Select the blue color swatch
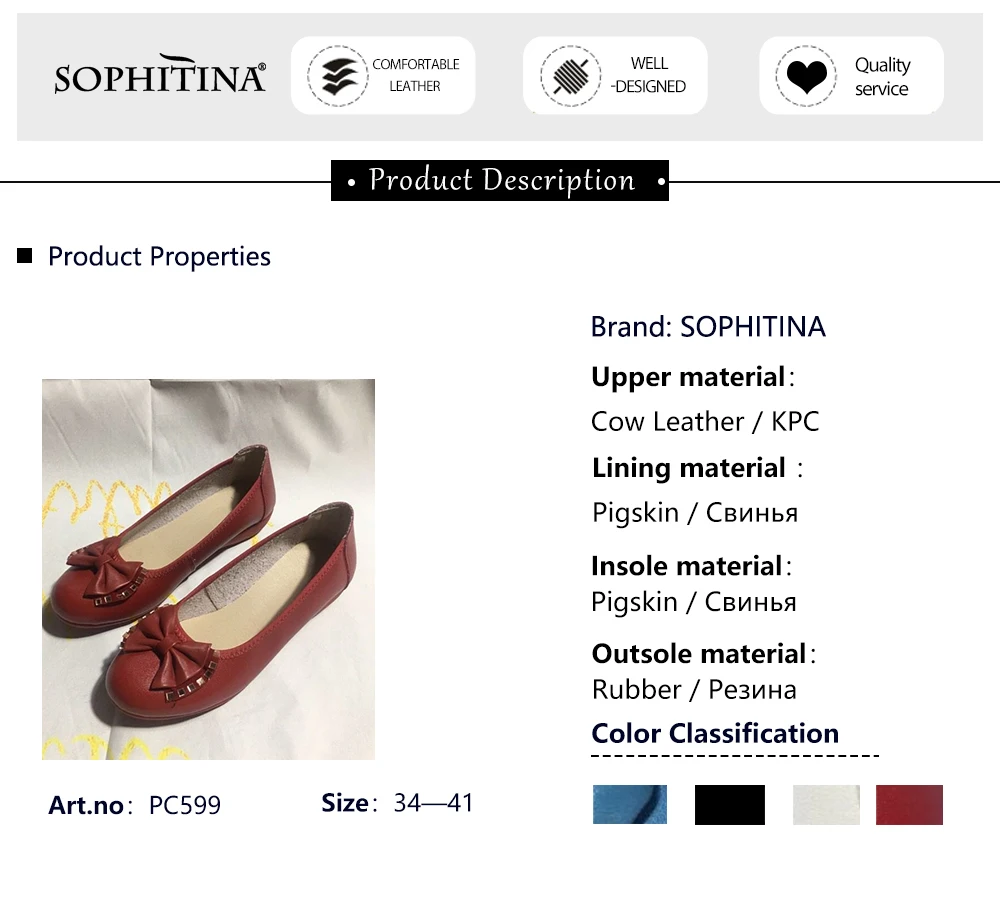 tap(629, 804)
